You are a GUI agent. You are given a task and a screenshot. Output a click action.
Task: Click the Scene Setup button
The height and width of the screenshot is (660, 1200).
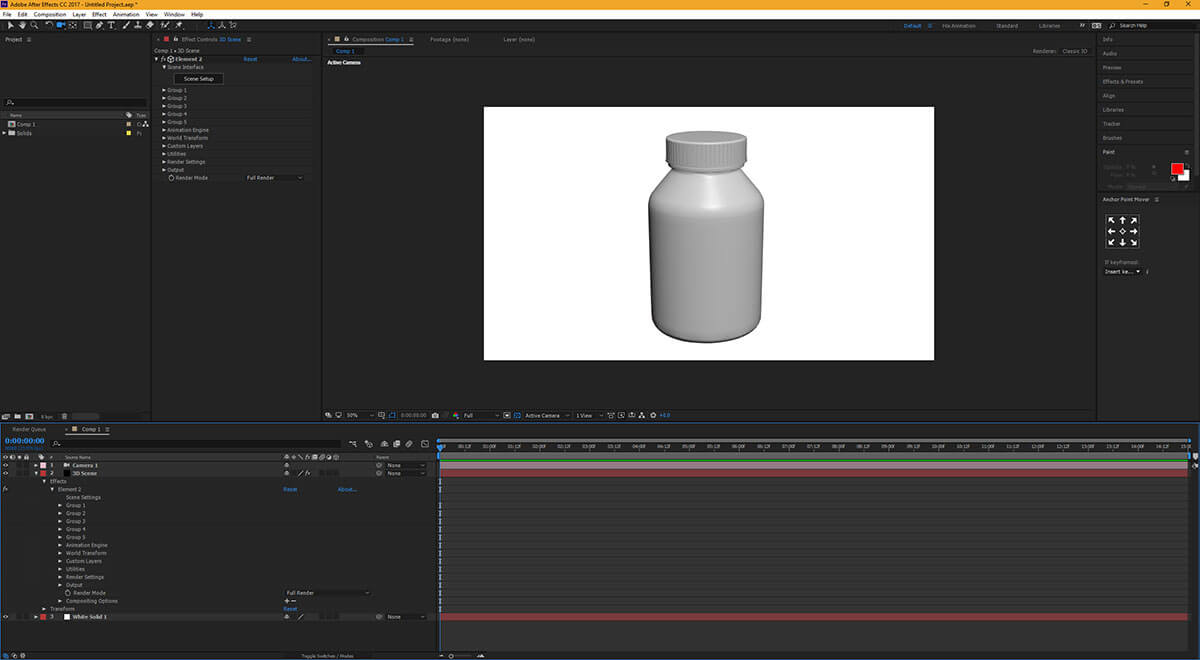coord(199,78)
